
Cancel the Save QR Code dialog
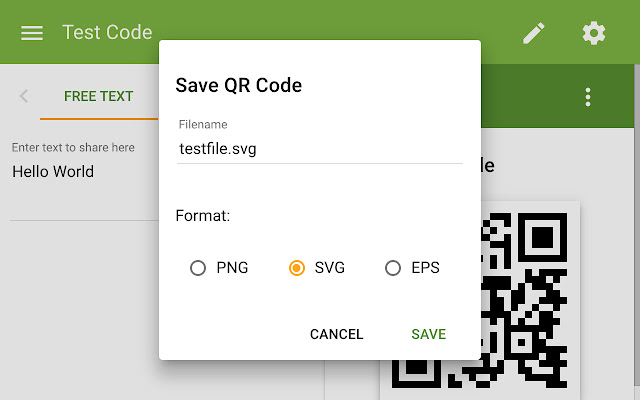[336, 334]
